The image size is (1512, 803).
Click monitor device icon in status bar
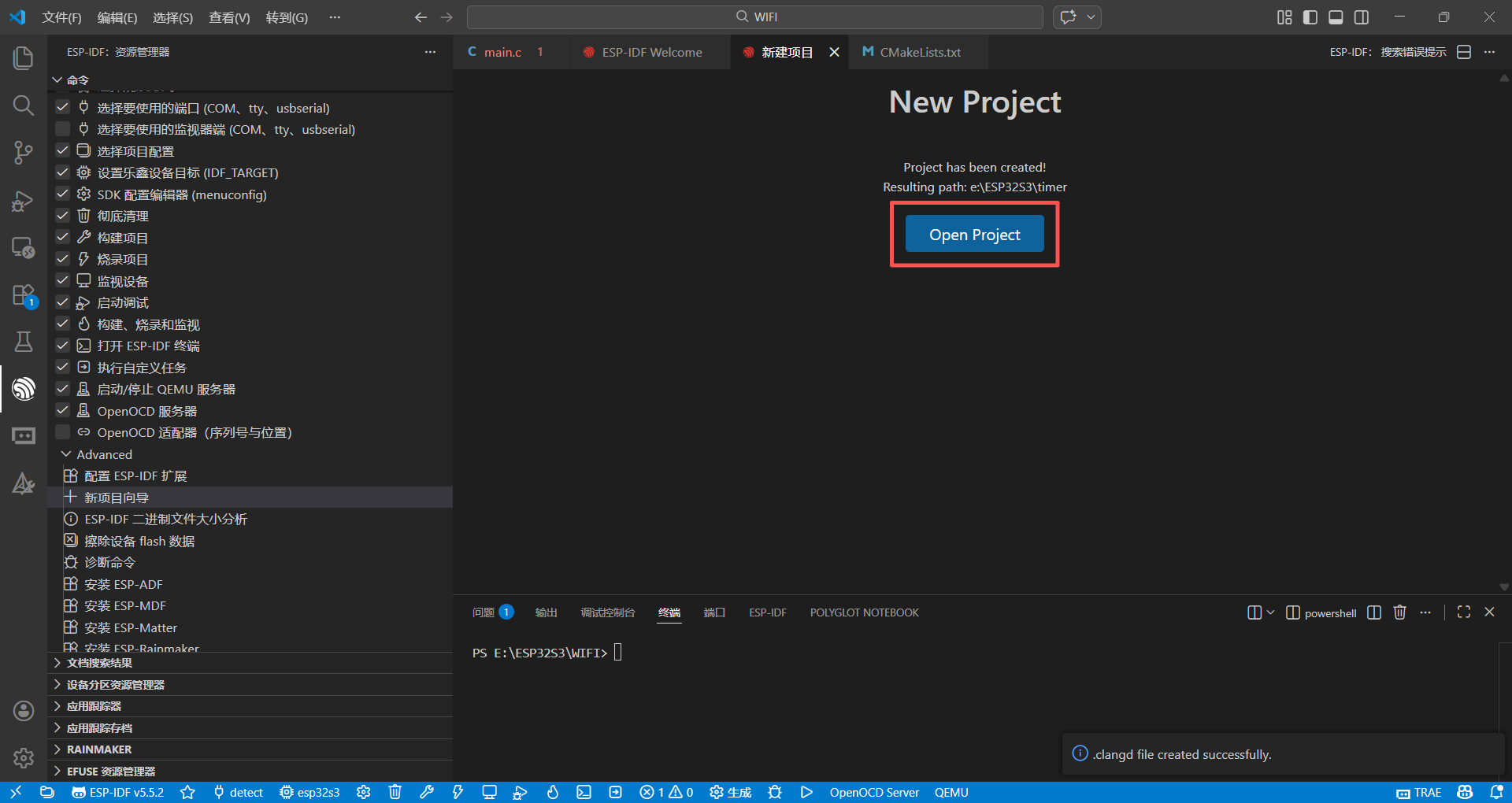click(x=489, y=792)
